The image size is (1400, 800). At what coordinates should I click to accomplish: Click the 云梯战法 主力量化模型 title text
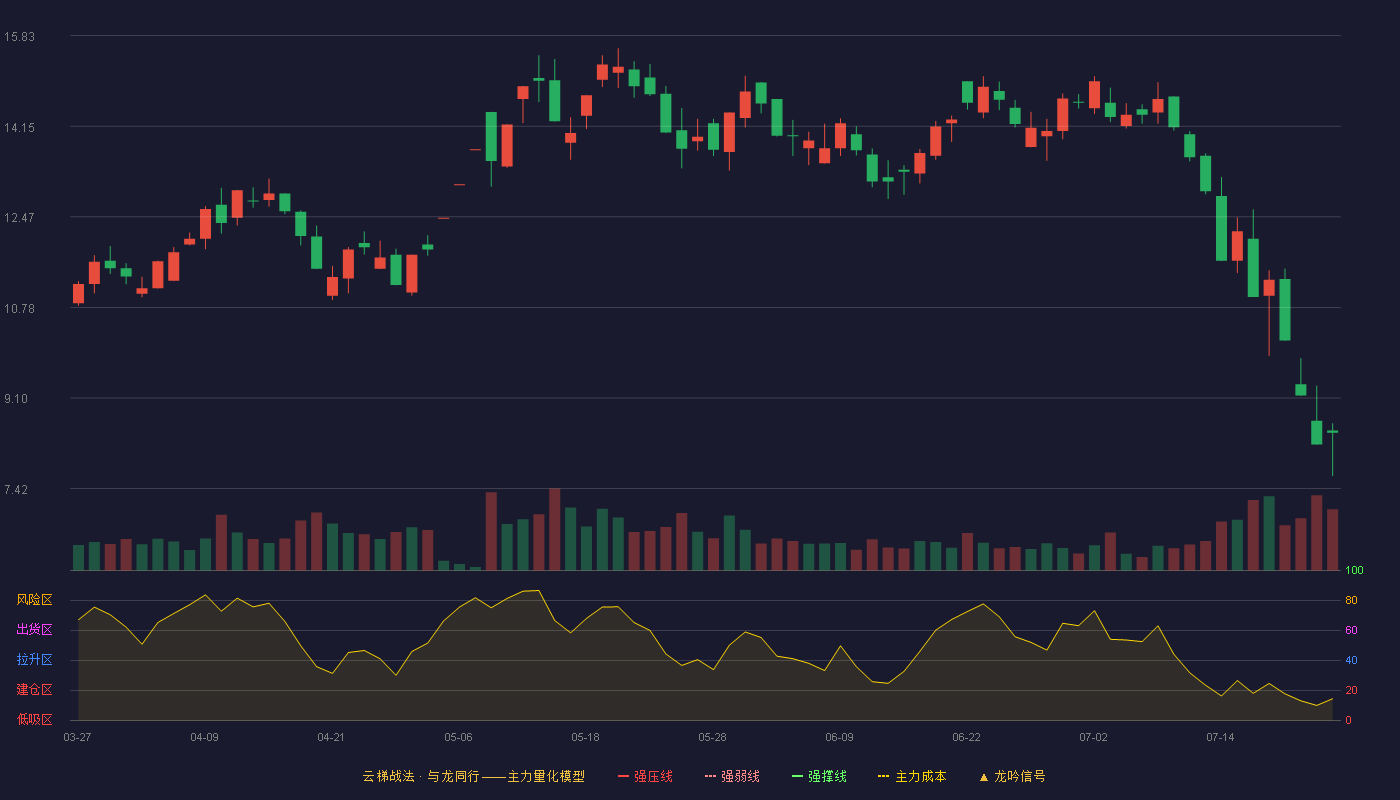point(473,776)
